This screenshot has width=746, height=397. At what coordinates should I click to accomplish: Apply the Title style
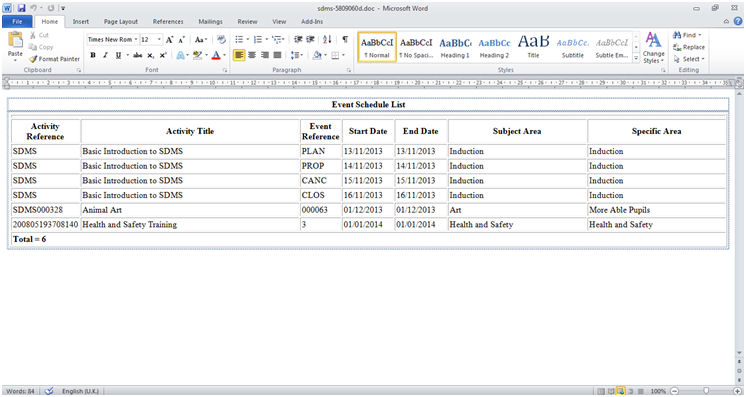coord(533,48)
